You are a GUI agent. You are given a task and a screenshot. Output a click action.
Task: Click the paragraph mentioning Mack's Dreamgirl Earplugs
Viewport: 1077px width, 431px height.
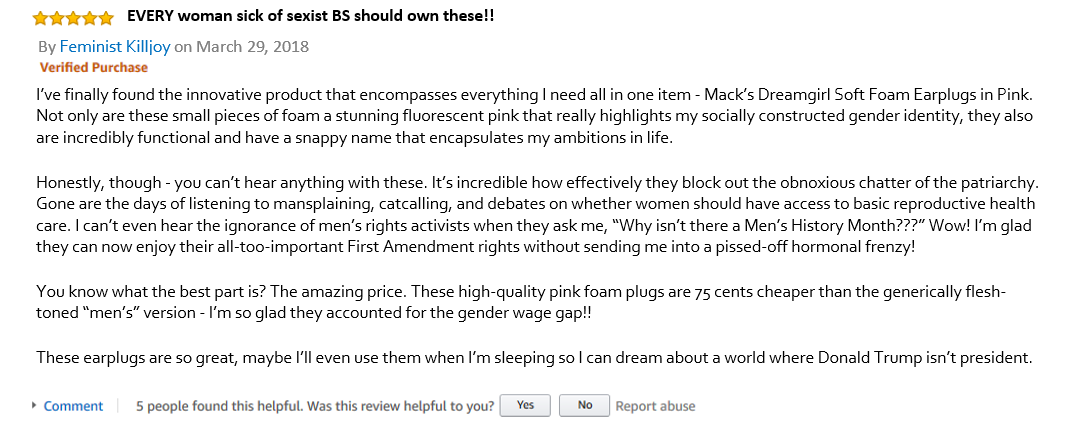coord(535,115)
